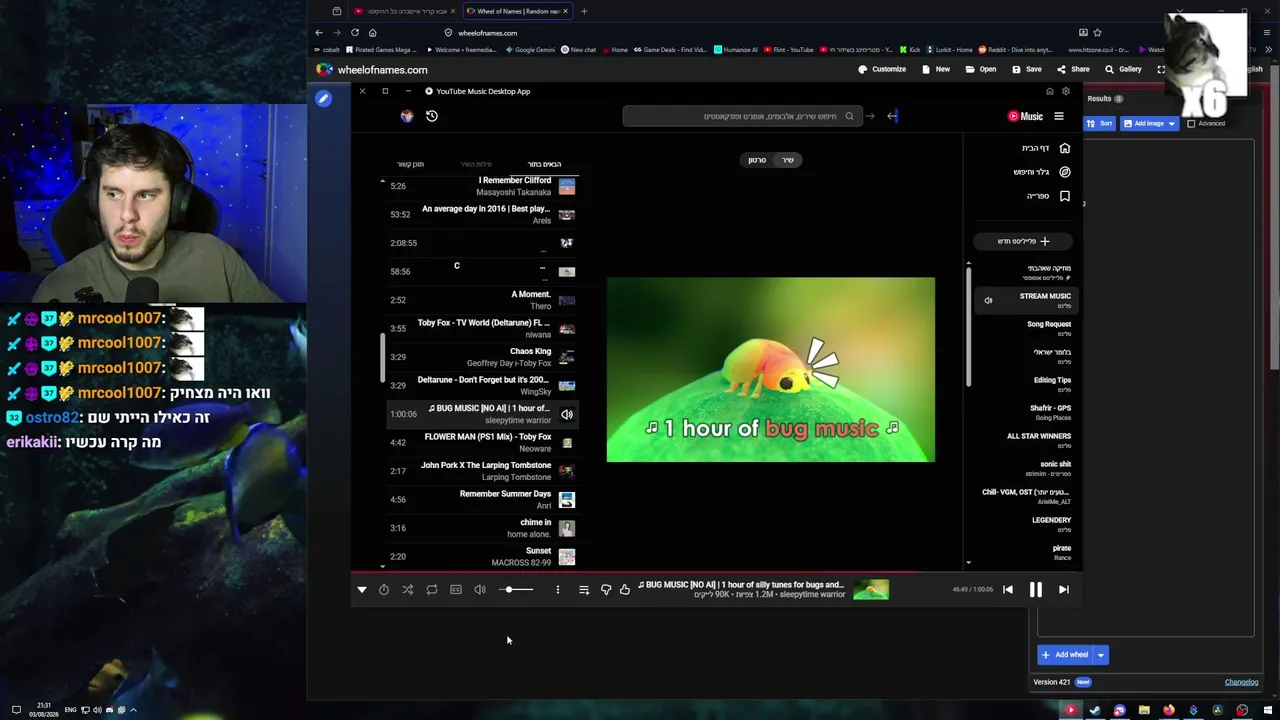Image resolution: width=1280 pixels, height=720 pixels.
Task: Open the three-dot more options in player bar
Action: [x=558, y=590]
